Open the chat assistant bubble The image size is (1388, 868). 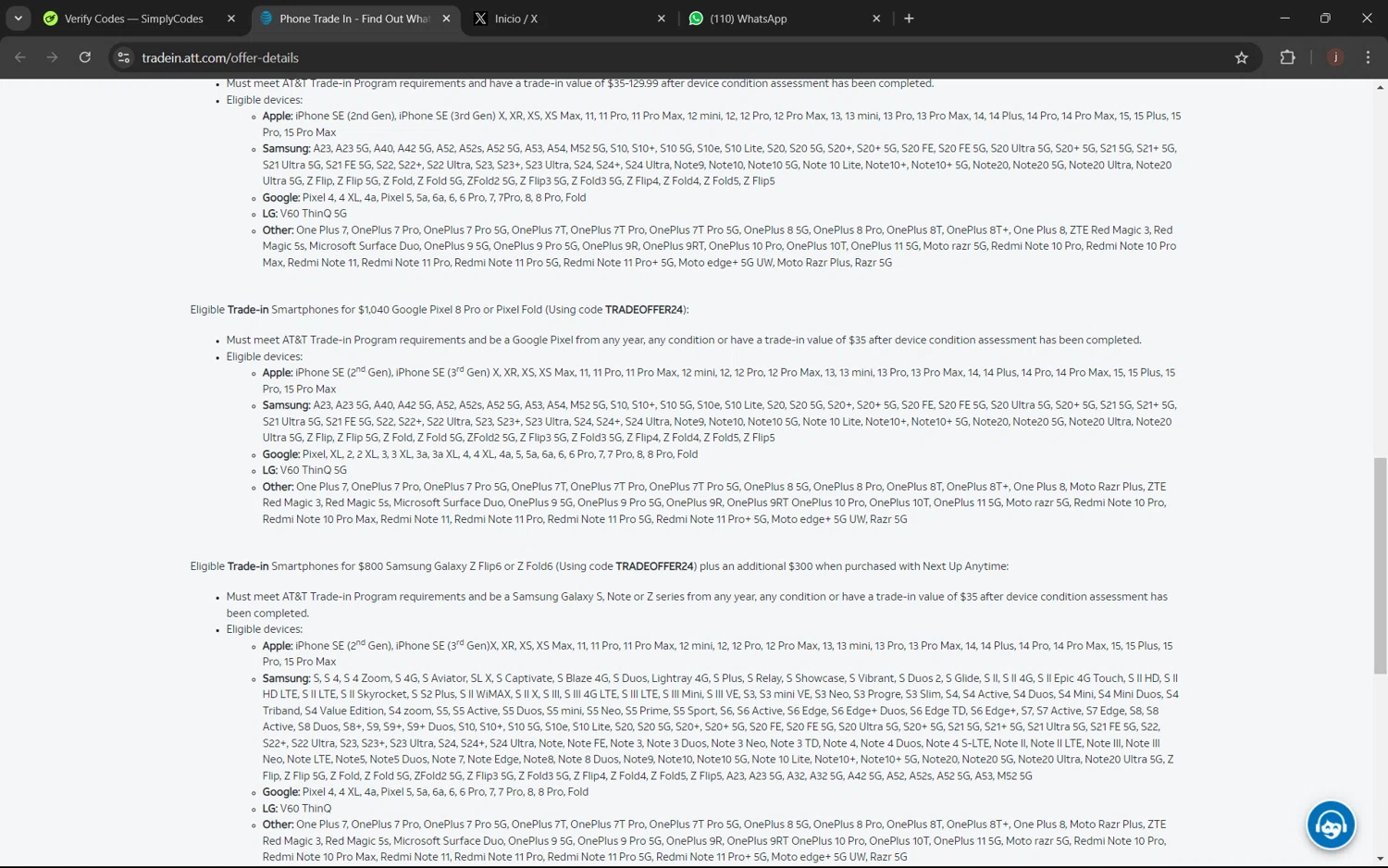pyautogui.click(x=1331, y=825)
